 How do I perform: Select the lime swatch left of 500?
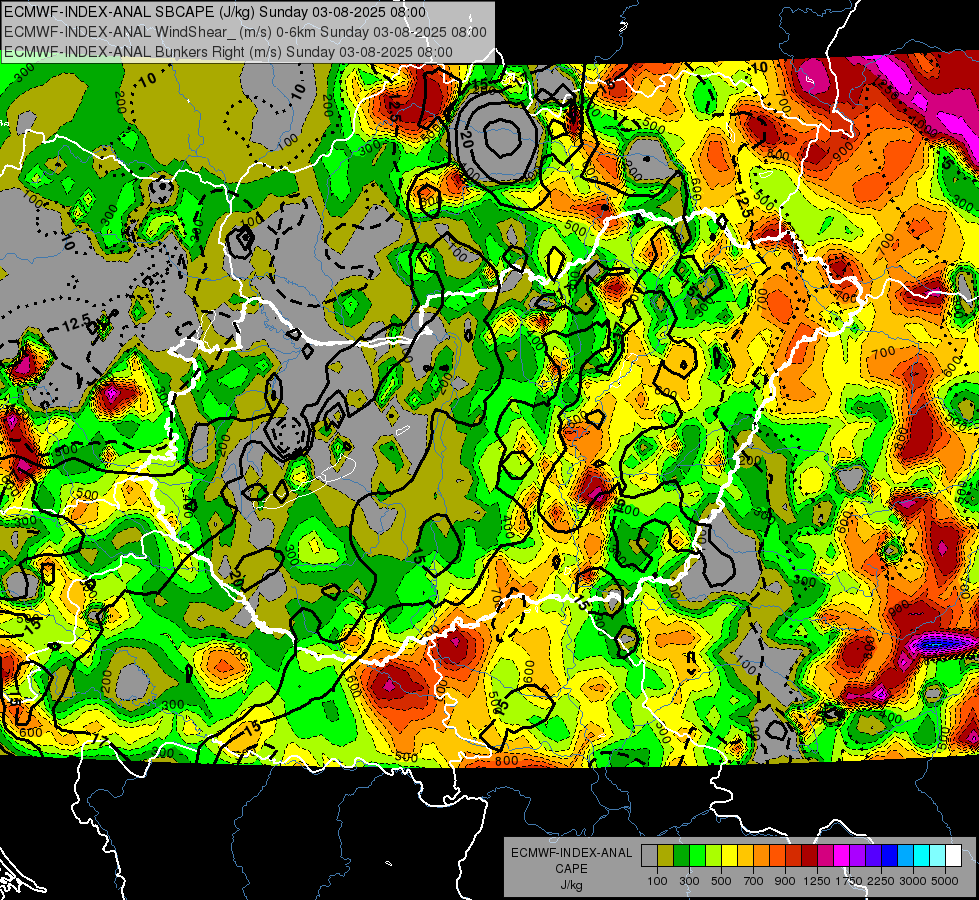pos(714,856)
